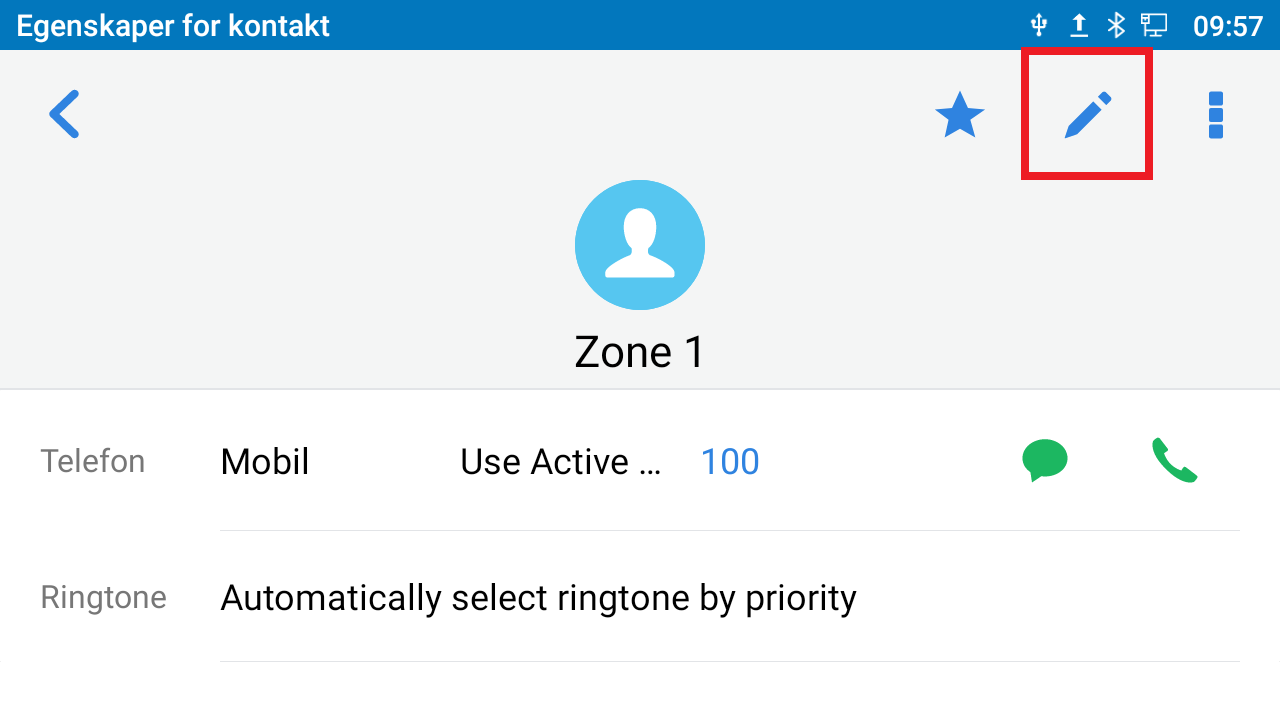Screen dimensions: 1280x720
Task: Toggle the favorite star for Zone 1
Action: [x=959, y=115]
